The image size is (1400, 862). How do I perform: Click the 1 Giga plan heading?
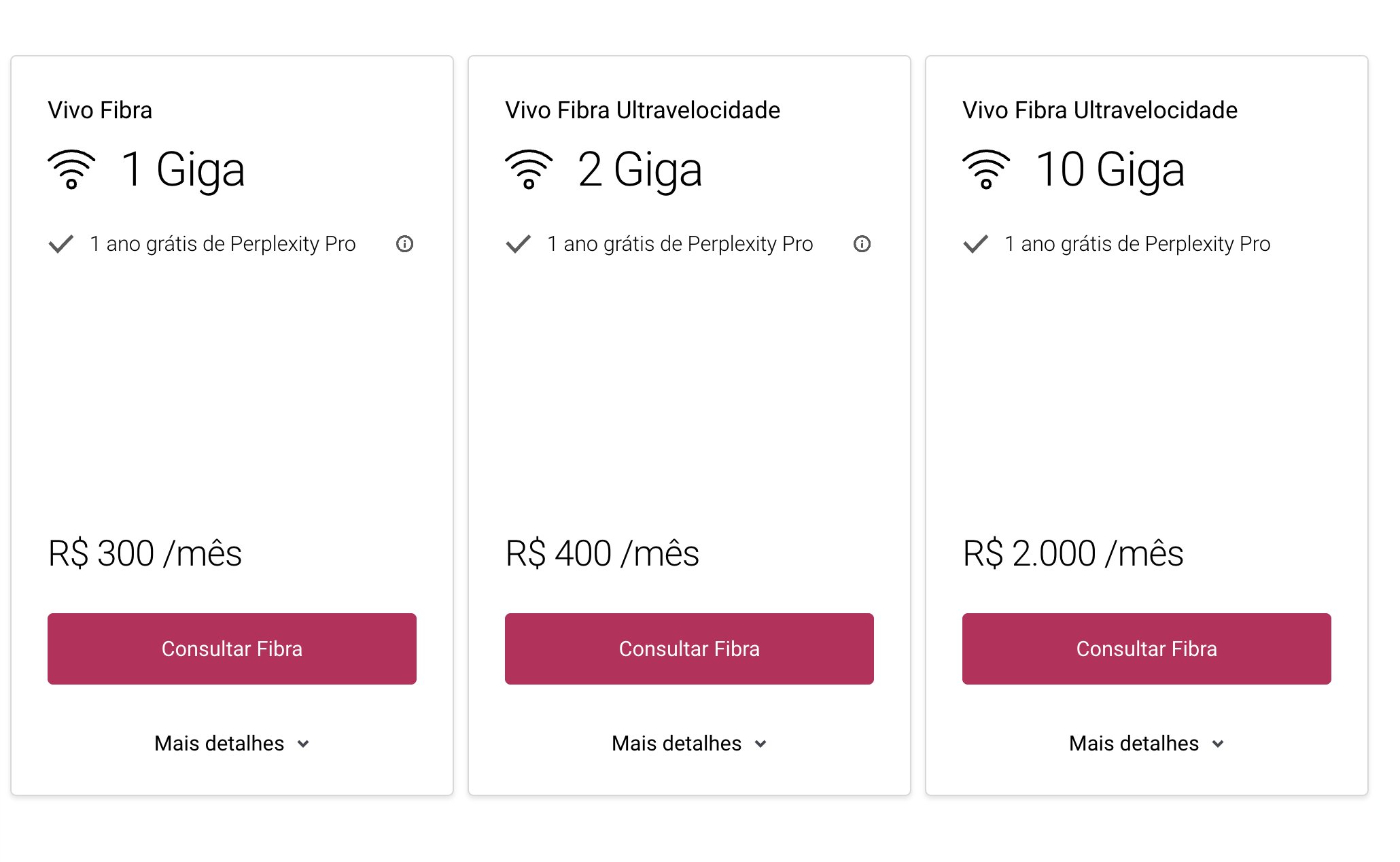pyautogui.click(x=182, y=169)
